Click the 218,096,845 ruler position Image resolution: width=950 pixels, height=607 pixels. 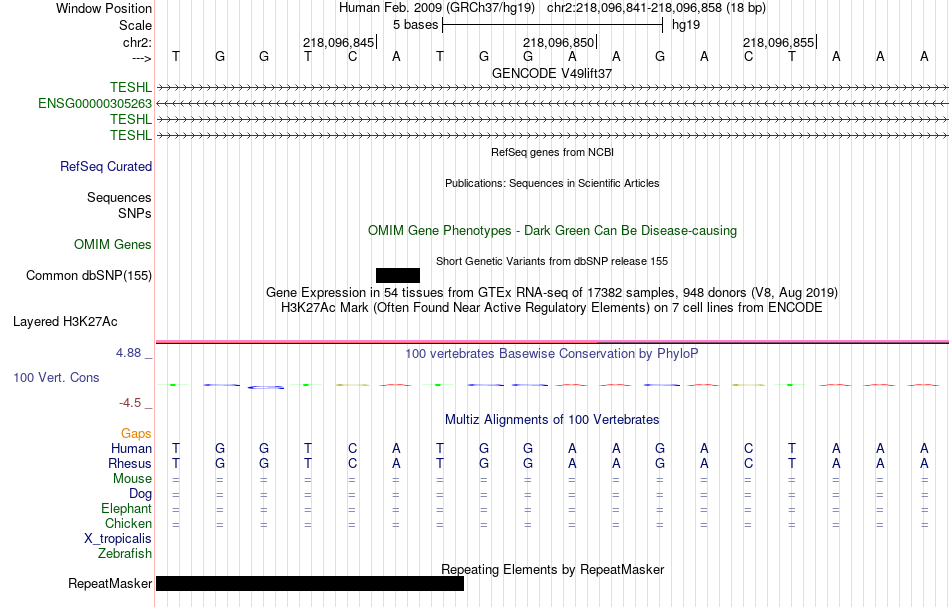(x=339, y=42)
